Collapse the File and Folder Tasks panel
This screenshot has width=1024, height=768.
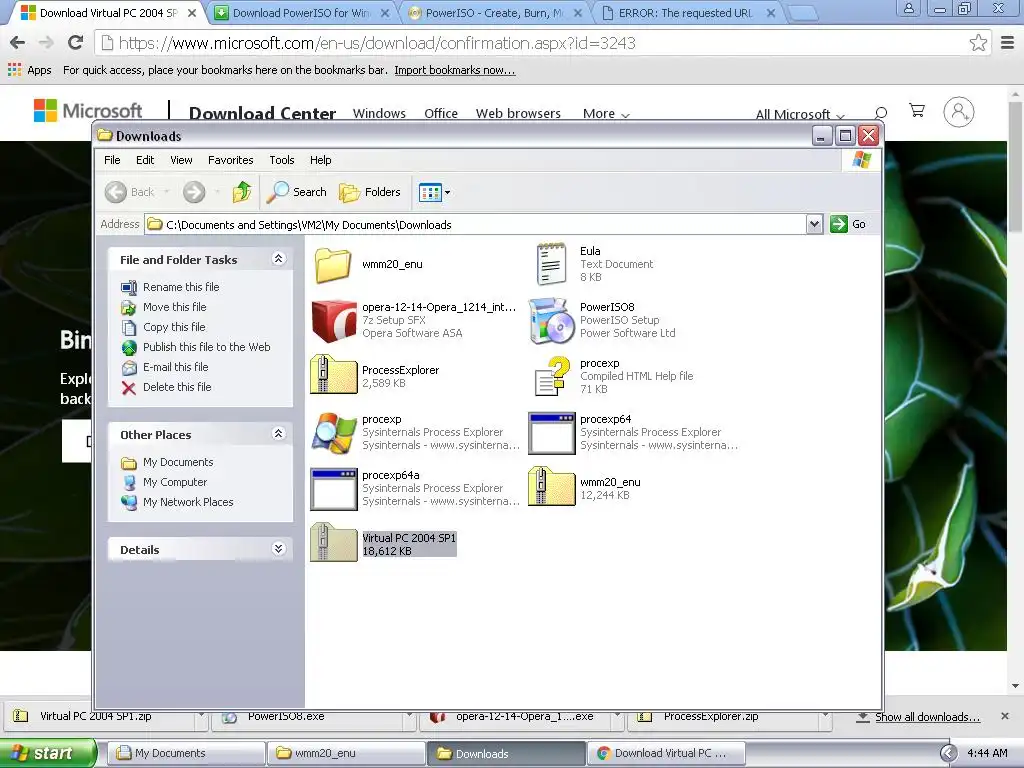[278, 259]
